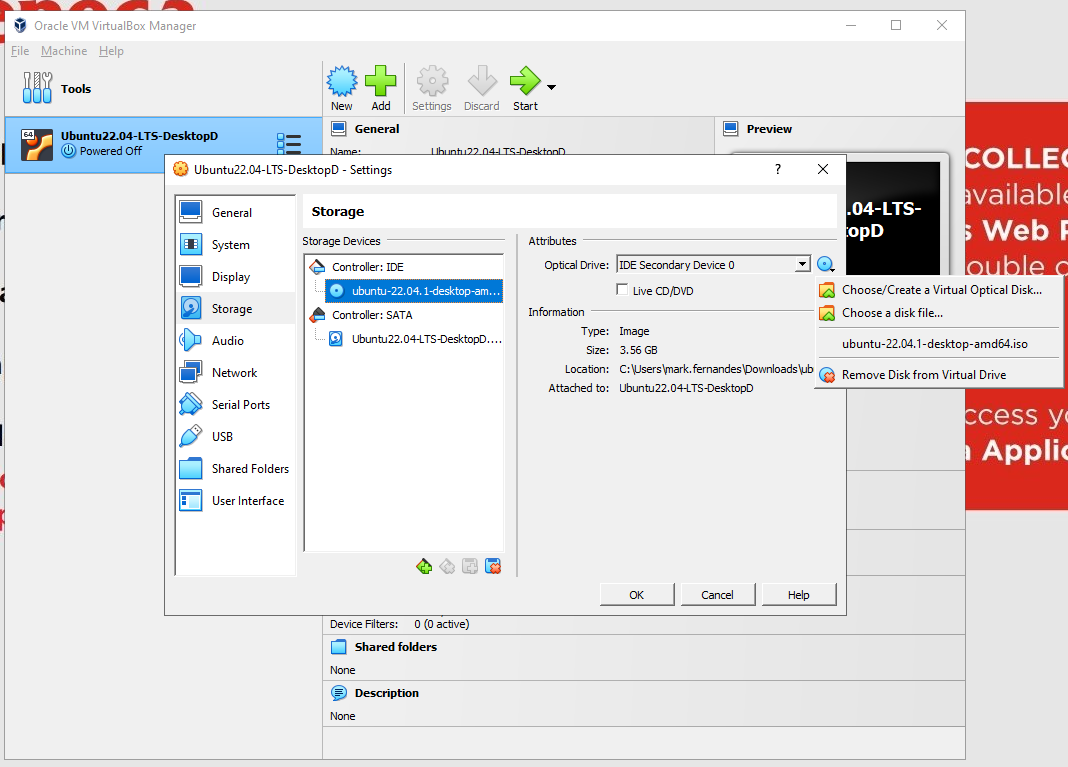The width and height of the screenshot is (1068, 767).
Task: Click the Help button in settings dialog
Action: coord(799,593)
